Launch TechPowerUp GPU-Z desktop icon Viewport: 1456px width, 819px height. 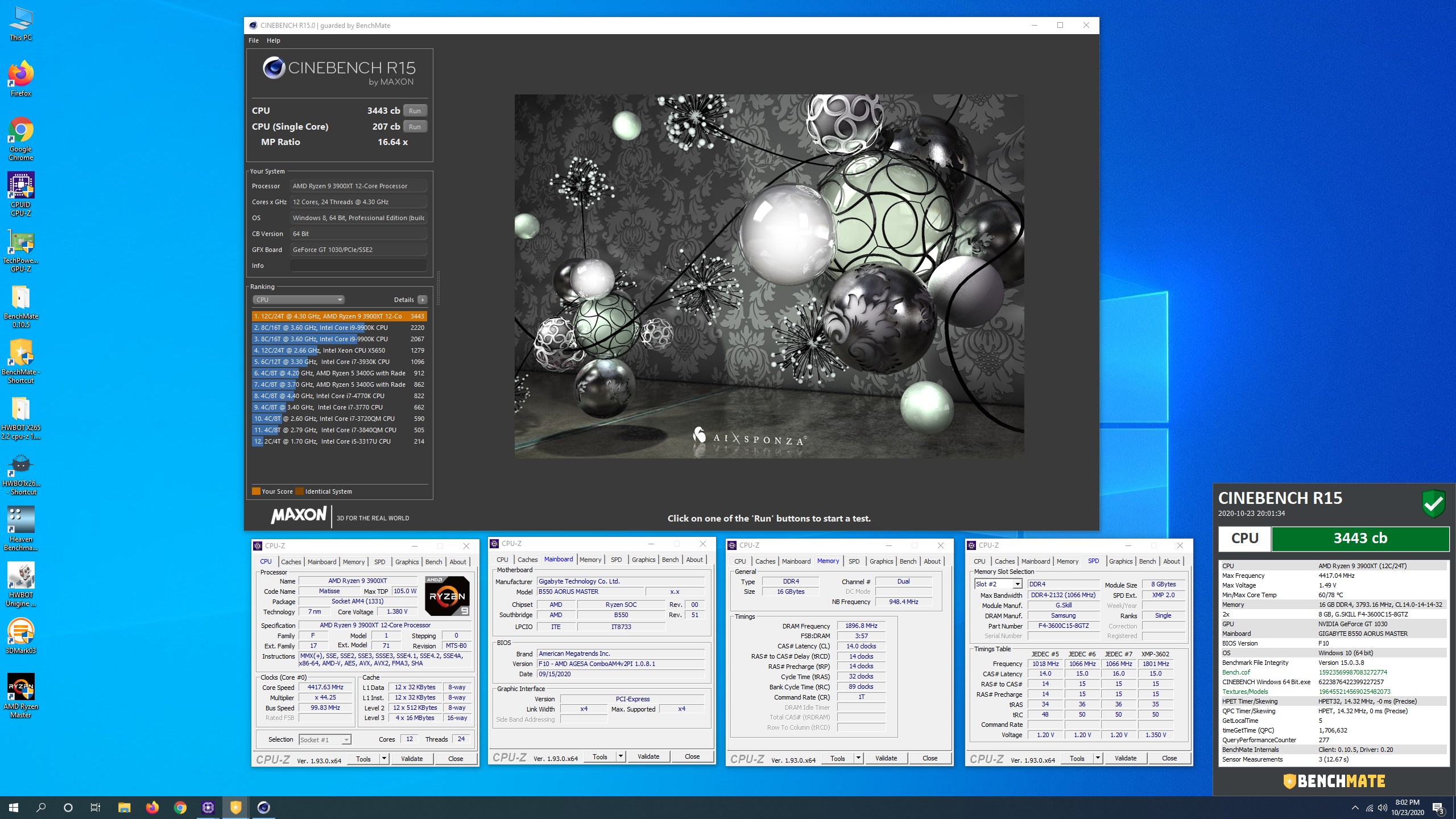tap(21, 250)
